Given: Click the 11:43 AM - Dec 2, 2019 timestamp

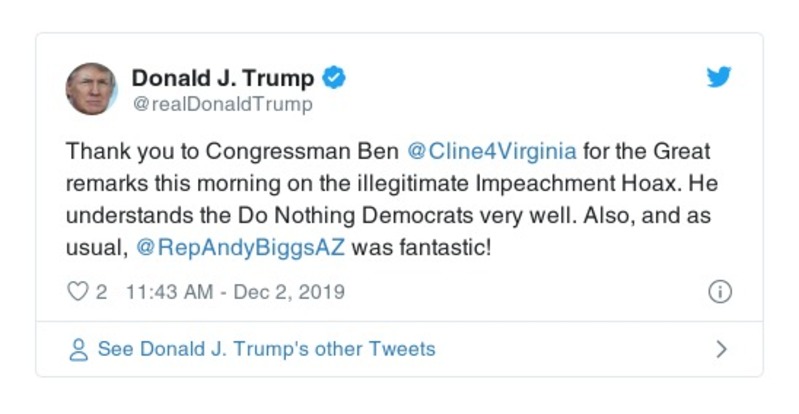Looking at the screenshot, I should point(235,292).
